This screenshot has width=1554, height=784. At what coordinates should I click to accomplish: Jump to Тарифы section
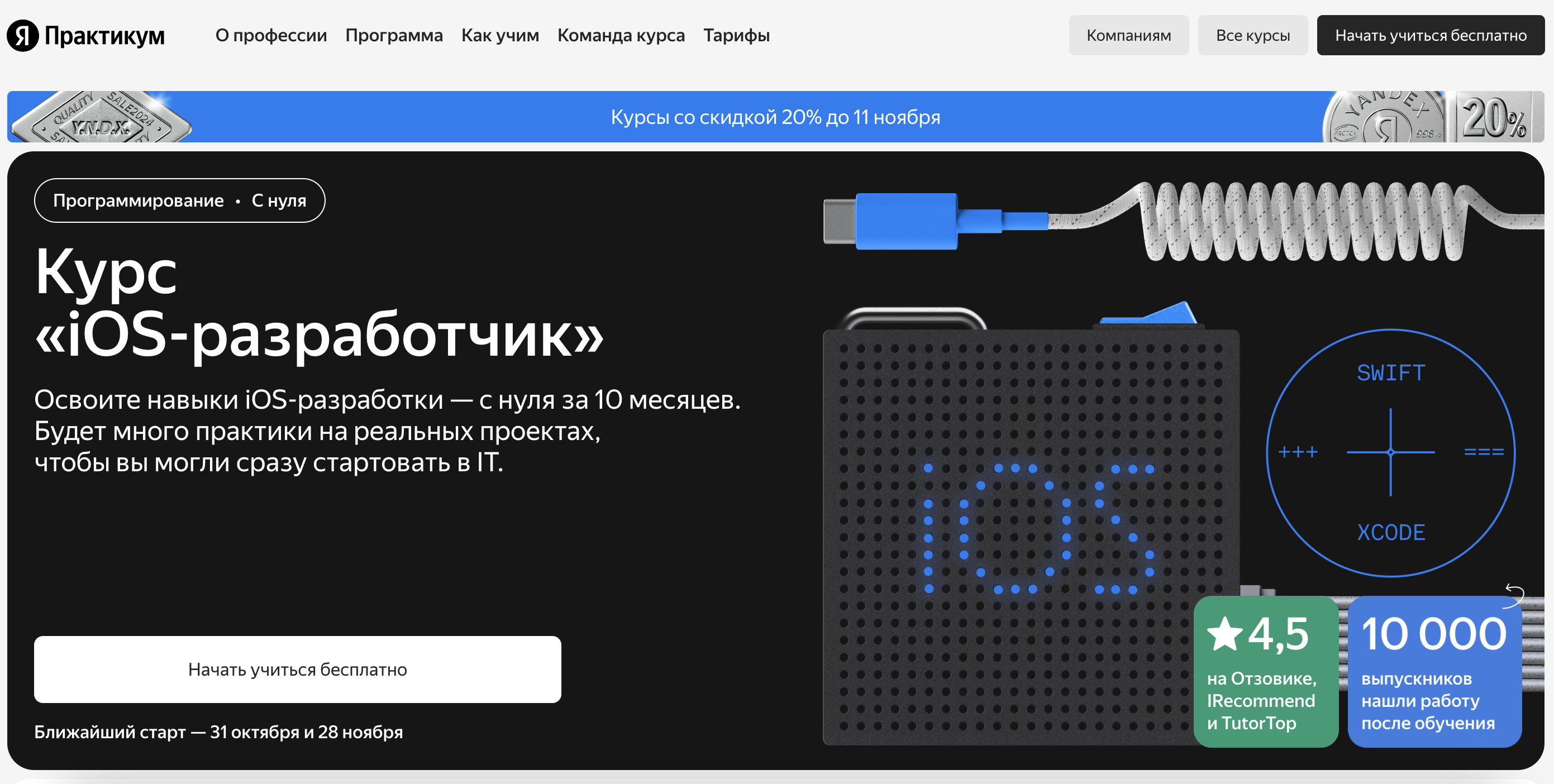tap(736, 36)
